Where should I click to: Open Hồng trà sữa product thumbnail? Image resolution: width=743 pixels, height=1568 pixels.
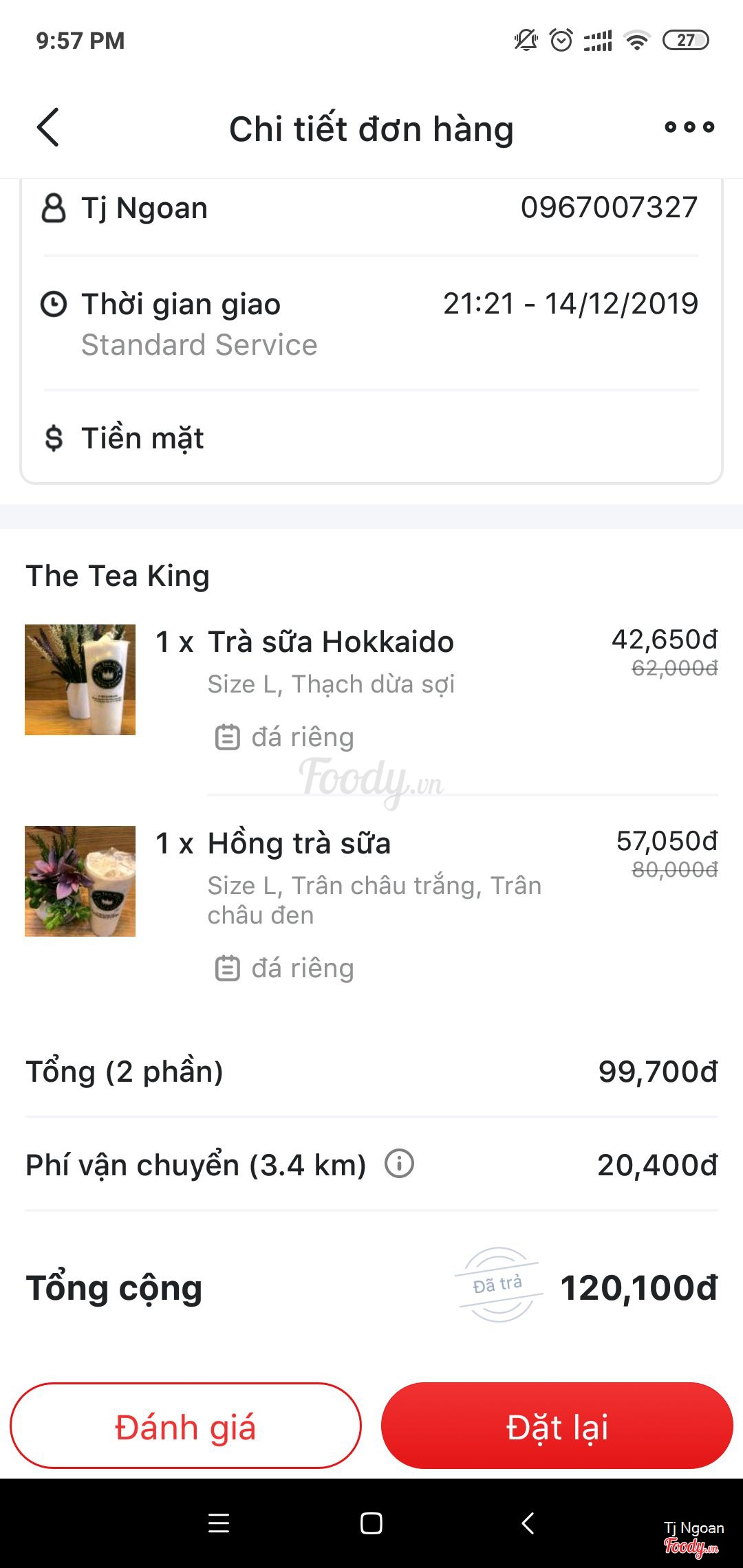click(80, 881)
